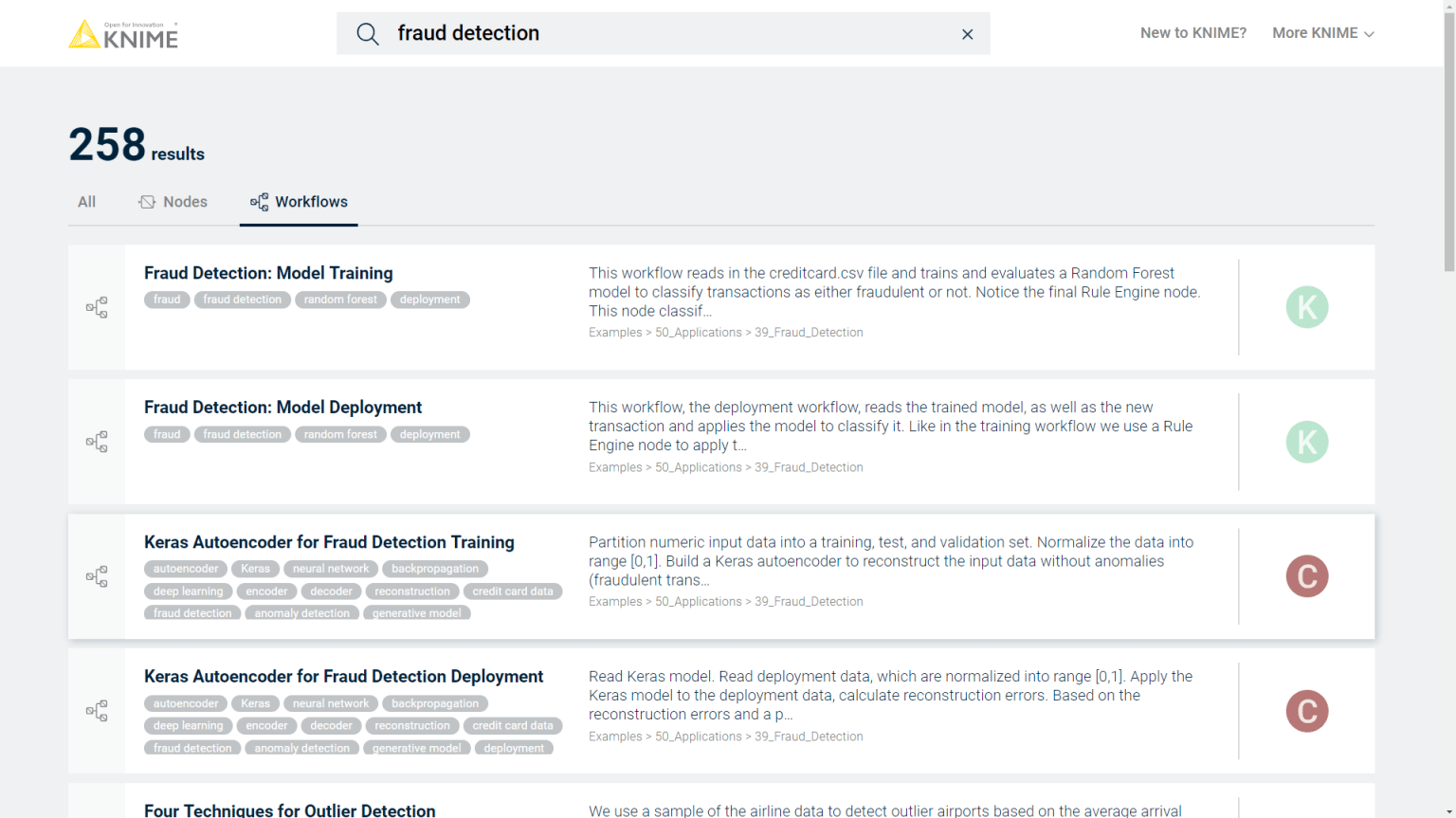This screenshot has height=818, width=1456.
Task: Click K avatar on Model Deployment row
Action: [1307, 442]
